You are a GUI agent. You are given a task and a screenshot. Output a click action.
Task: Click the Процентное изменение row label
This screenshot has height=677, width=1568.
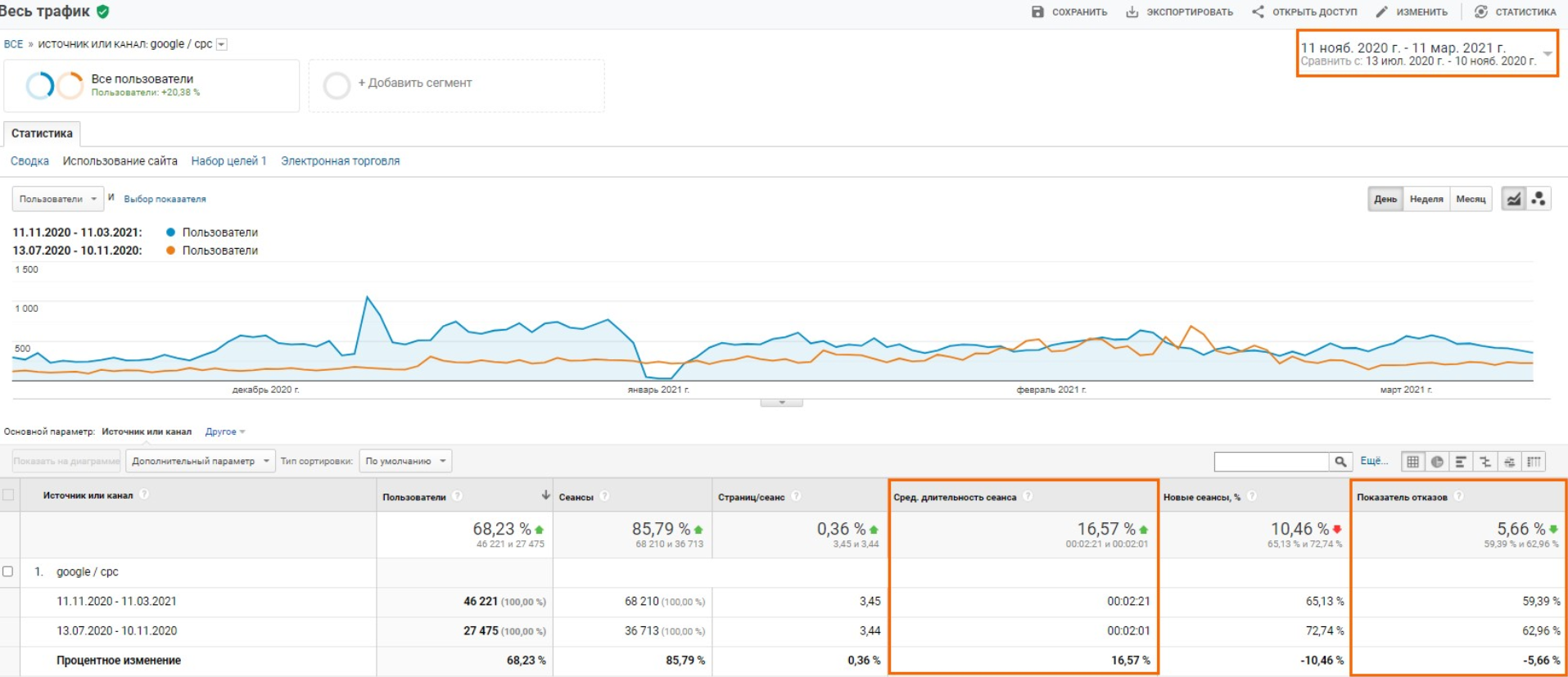119,660
